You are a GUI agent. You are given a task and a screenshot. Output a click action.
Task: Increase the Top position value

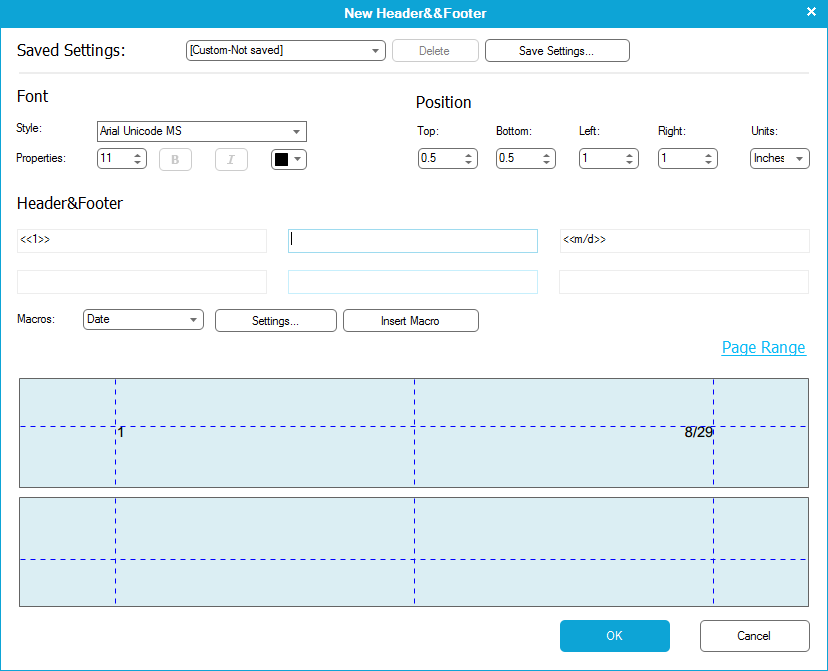pyautogui.click(x=468, y=154)
